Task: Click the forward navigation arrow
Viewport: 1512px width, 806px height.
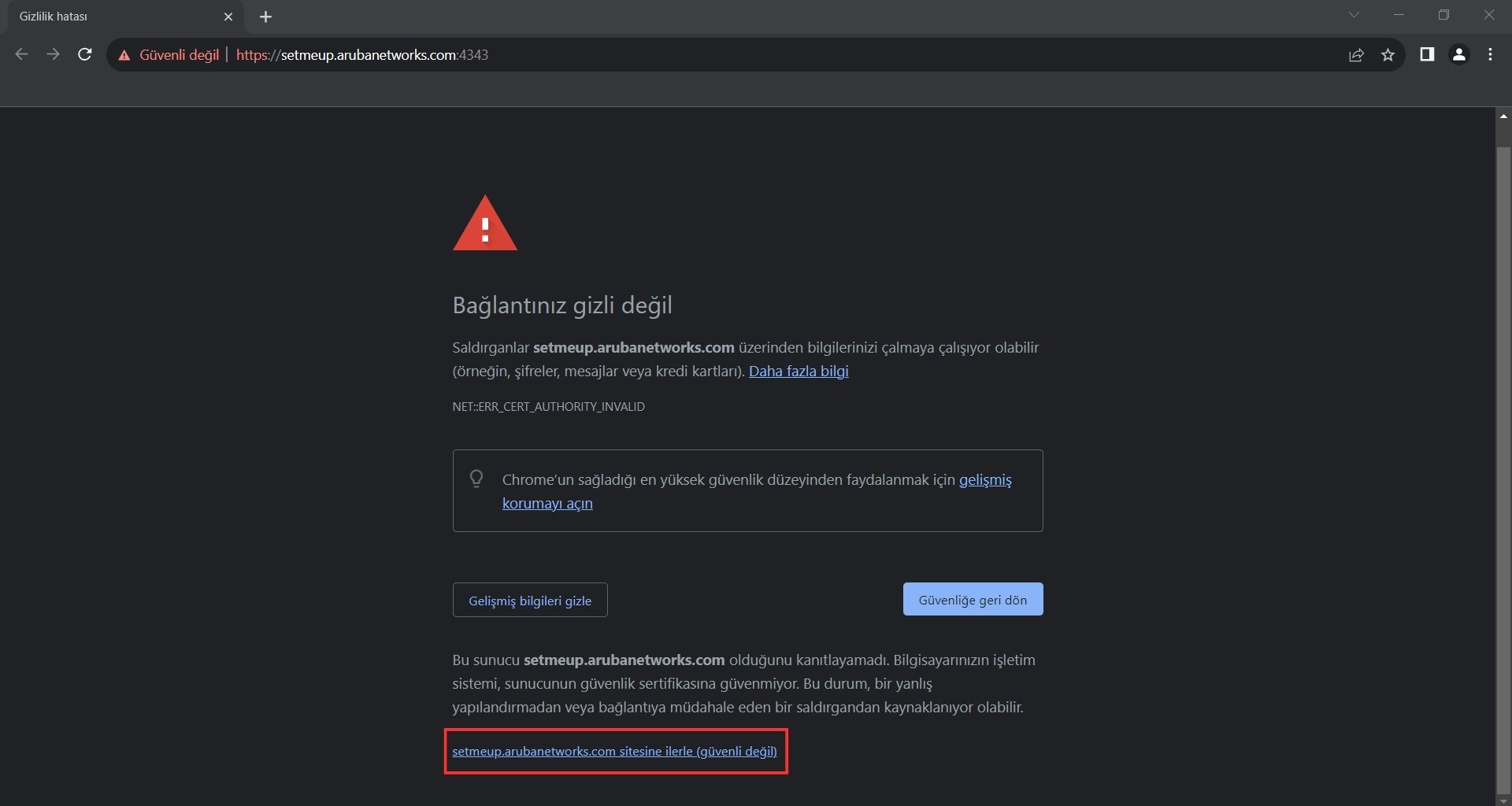Action: [x=53, y=54]
